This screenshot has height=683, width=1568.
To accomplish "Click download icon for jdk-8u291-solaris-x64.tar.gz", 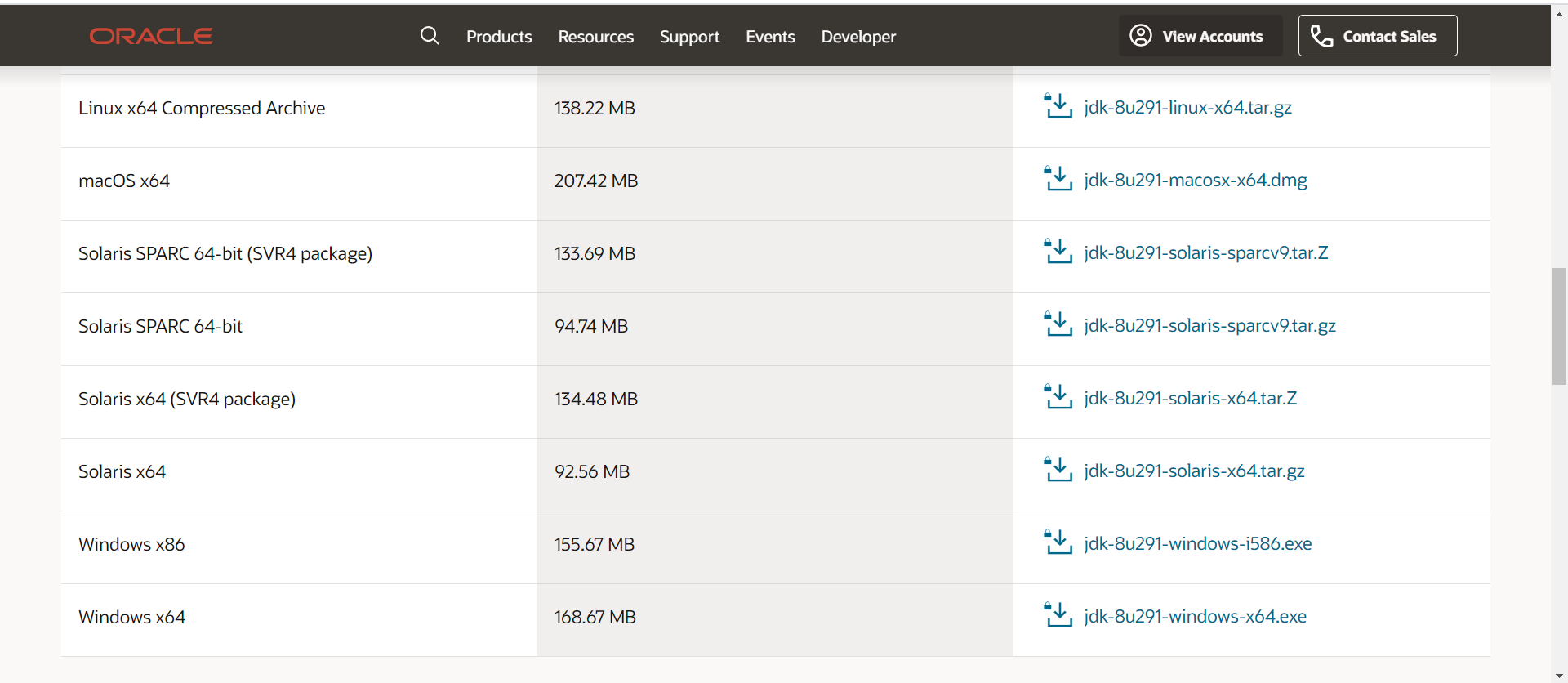I will coord(1058,470).
